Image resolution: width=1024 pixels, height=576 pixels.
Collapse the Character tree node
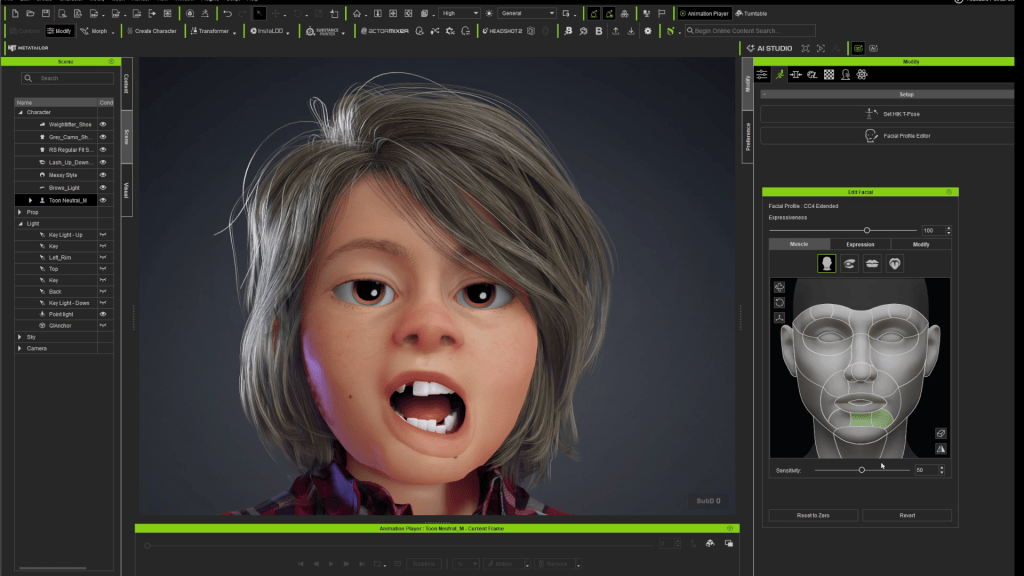(20, 112)
